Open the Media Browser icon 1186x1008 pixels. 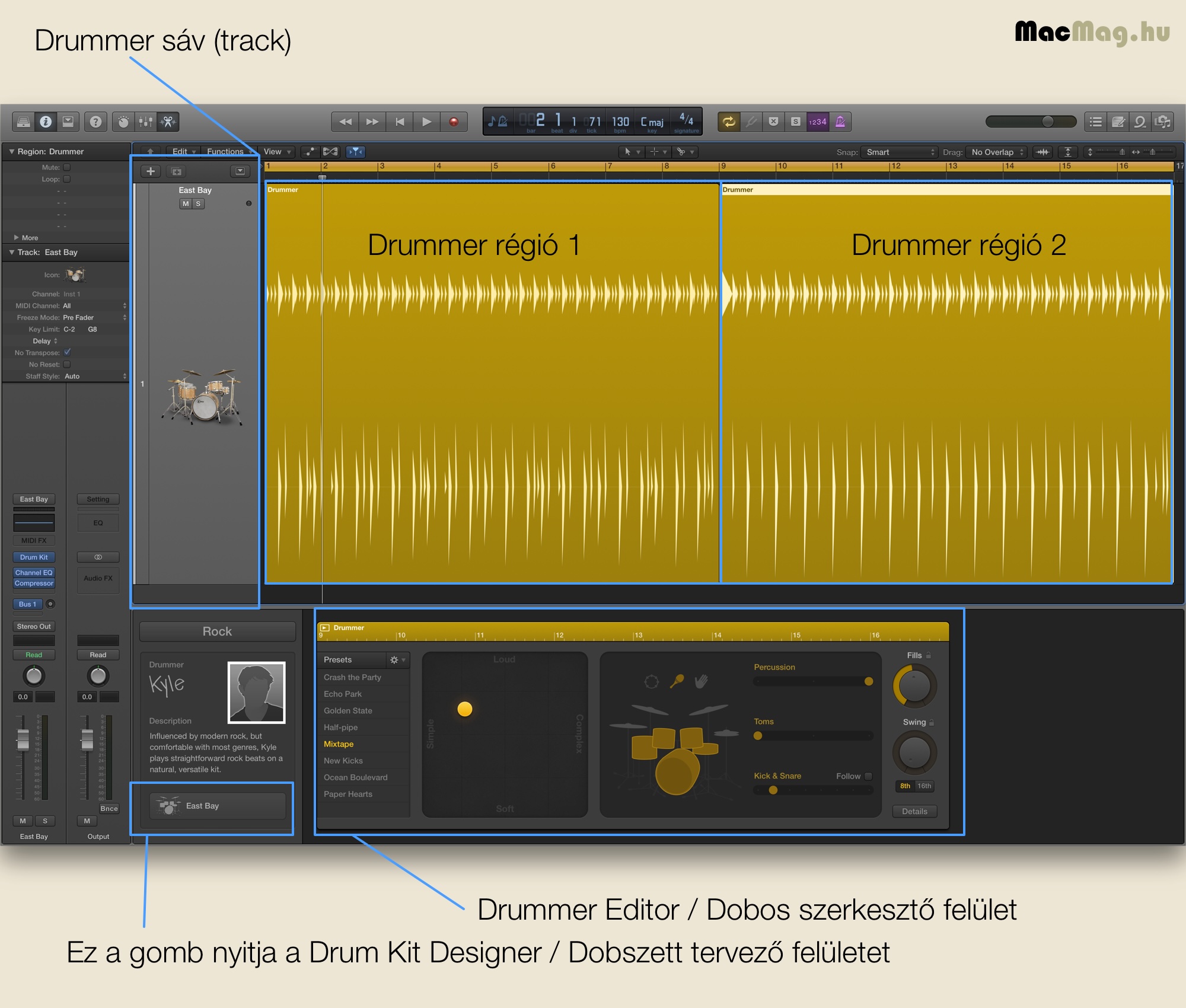tap(1163, 122)
